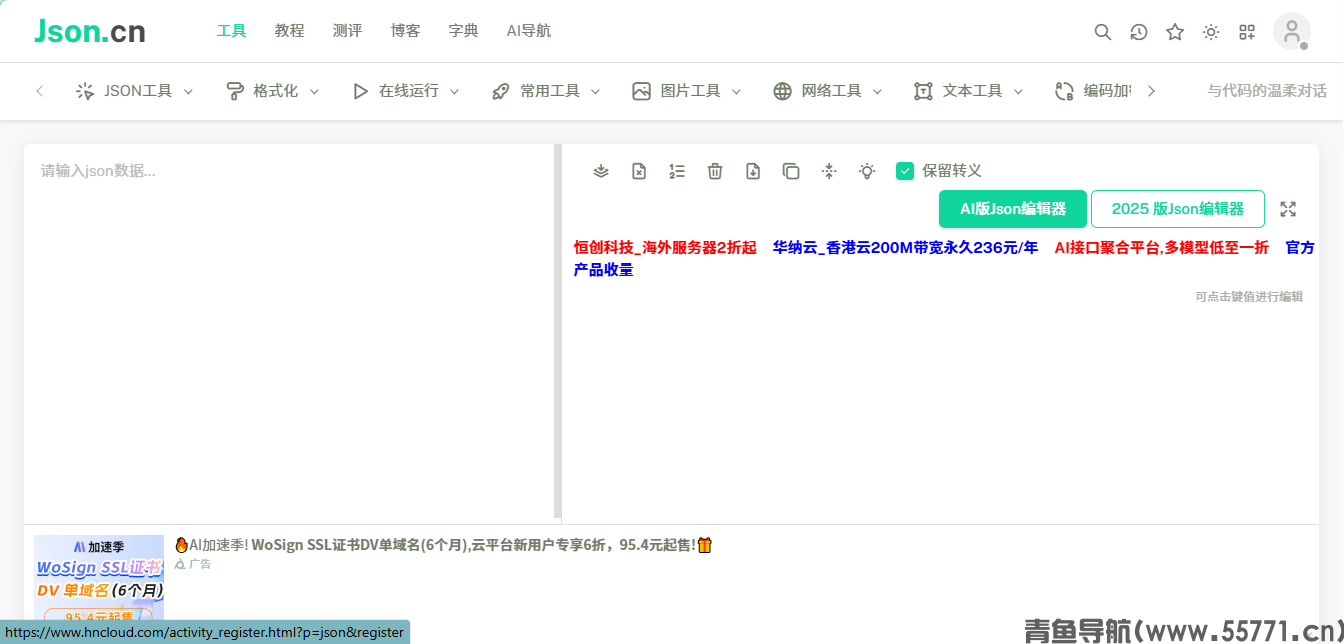This screenshot has width=1344, height=644.
Task: Click the user avatar icon
Action: coord(1292,32)
